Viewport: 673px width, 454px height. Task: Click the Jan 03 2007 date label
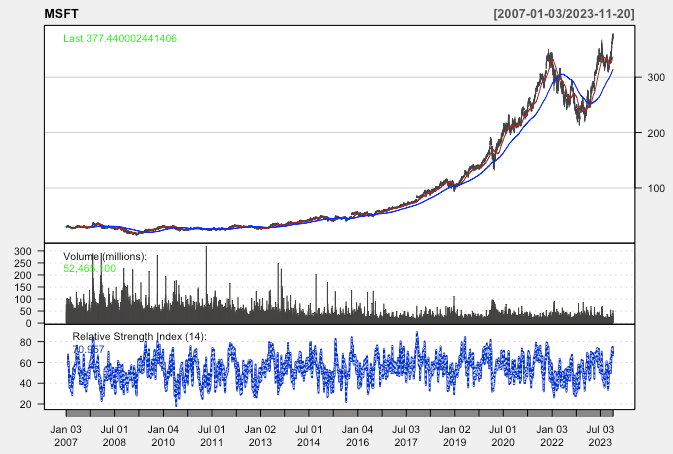(x=66, y=436)
